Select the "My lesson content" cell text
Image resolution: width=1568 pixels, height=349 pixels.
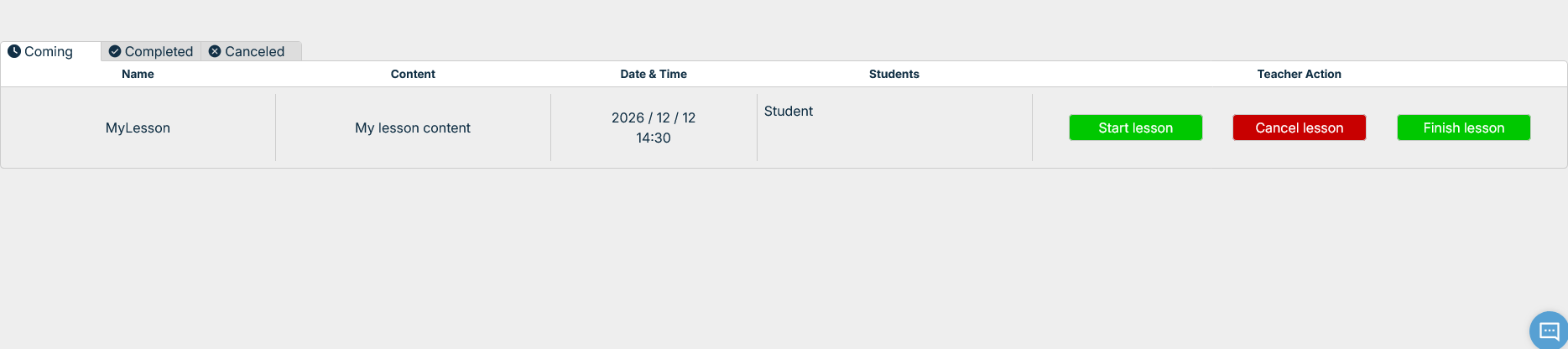pyautogui.click(x=413, y=128)
